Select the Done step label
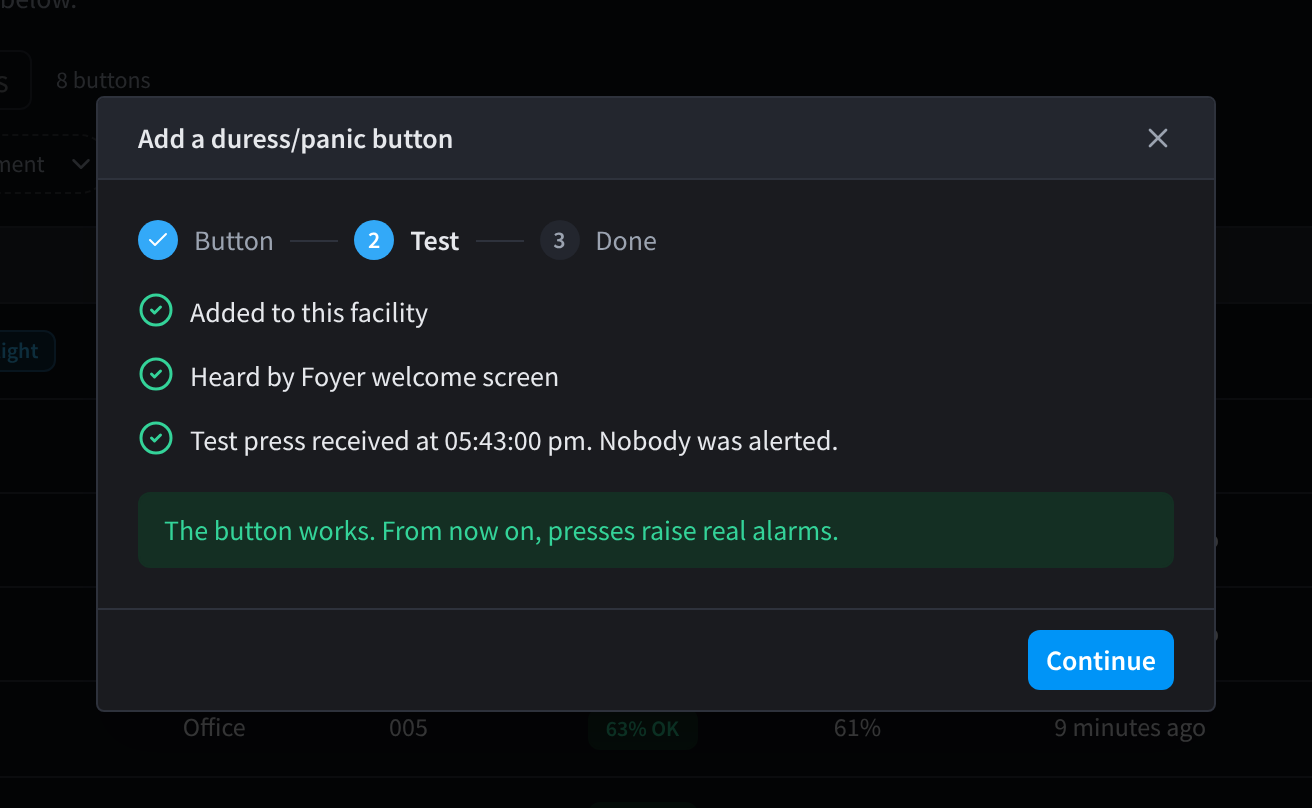The image size is (1312, 808). [626, 241]
